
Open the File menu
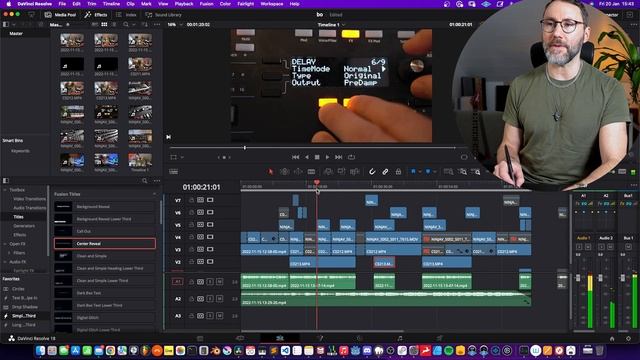[x=62, y=4]
